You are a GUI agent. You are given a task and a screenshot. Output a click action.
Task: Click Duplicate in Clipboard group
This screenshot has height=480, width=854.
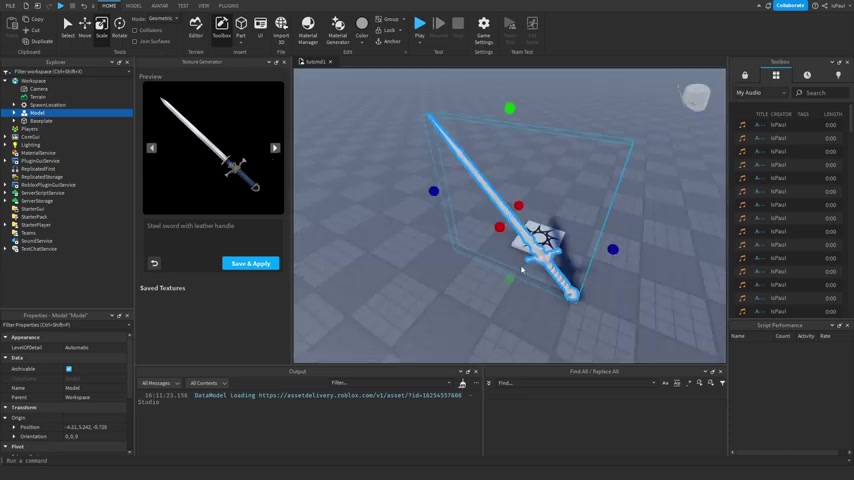pyautogui.click(x=38, y=41)
